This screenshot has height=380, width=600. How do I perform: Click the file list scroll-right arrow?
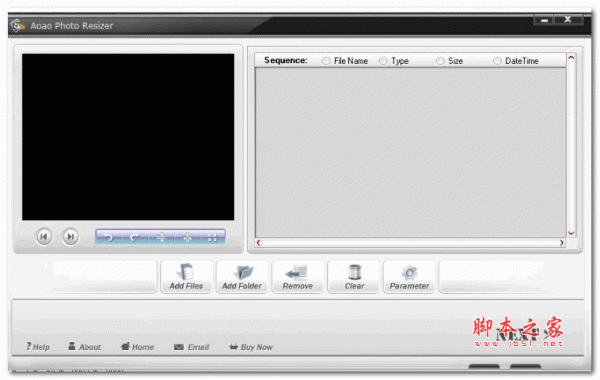pos(561,243)
